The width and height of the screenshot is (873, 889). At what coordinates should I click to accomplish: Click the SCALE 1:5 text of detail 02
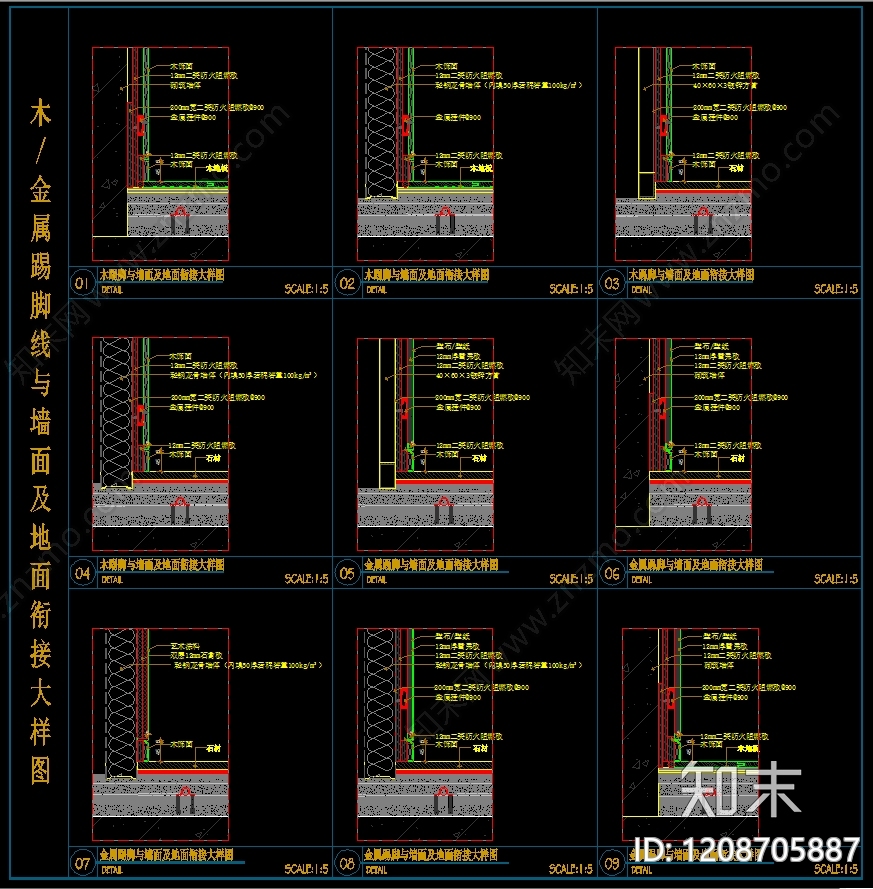point(571,289)
